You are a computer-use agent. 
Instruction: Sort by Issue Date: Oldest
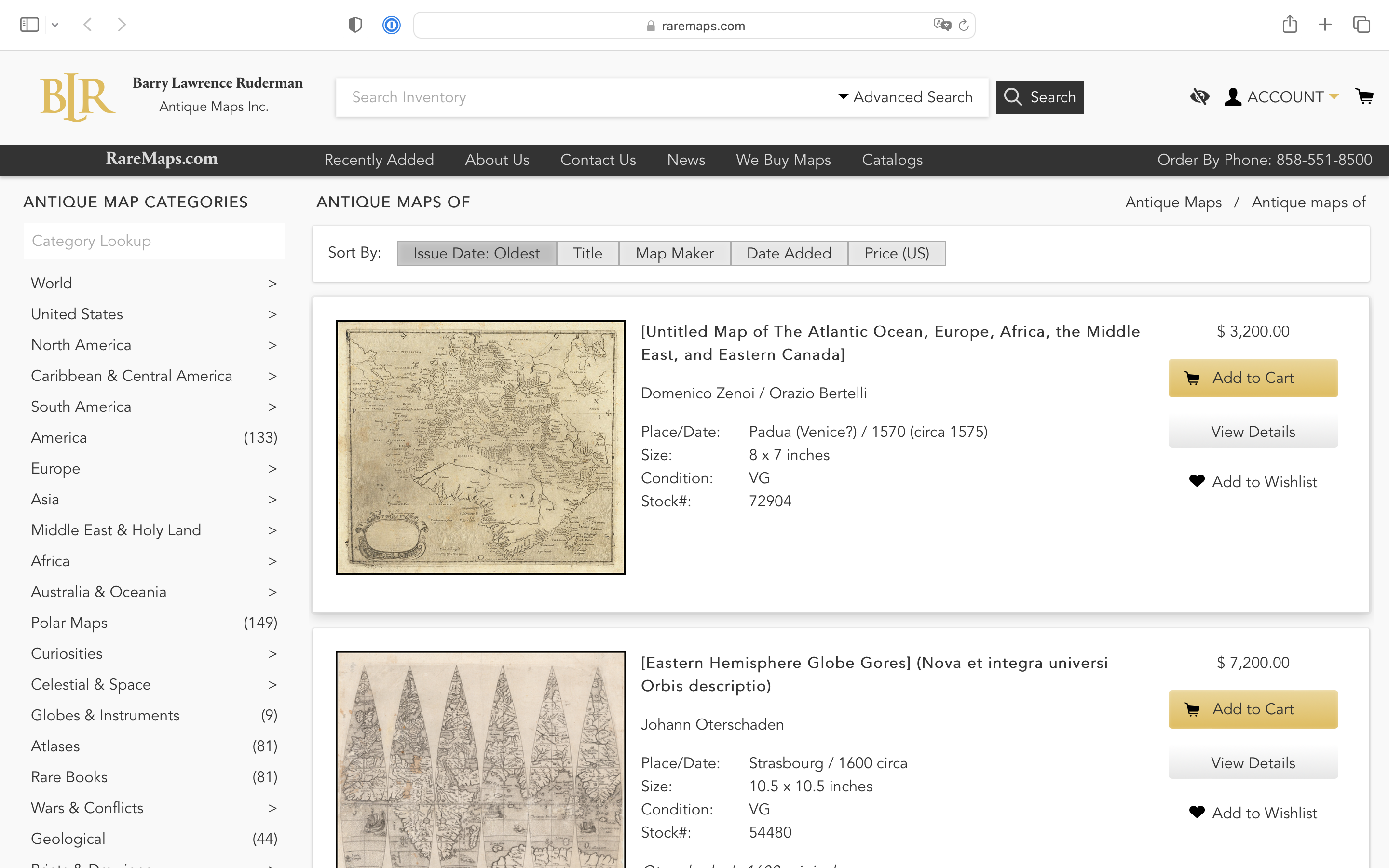tap(477, 253)
